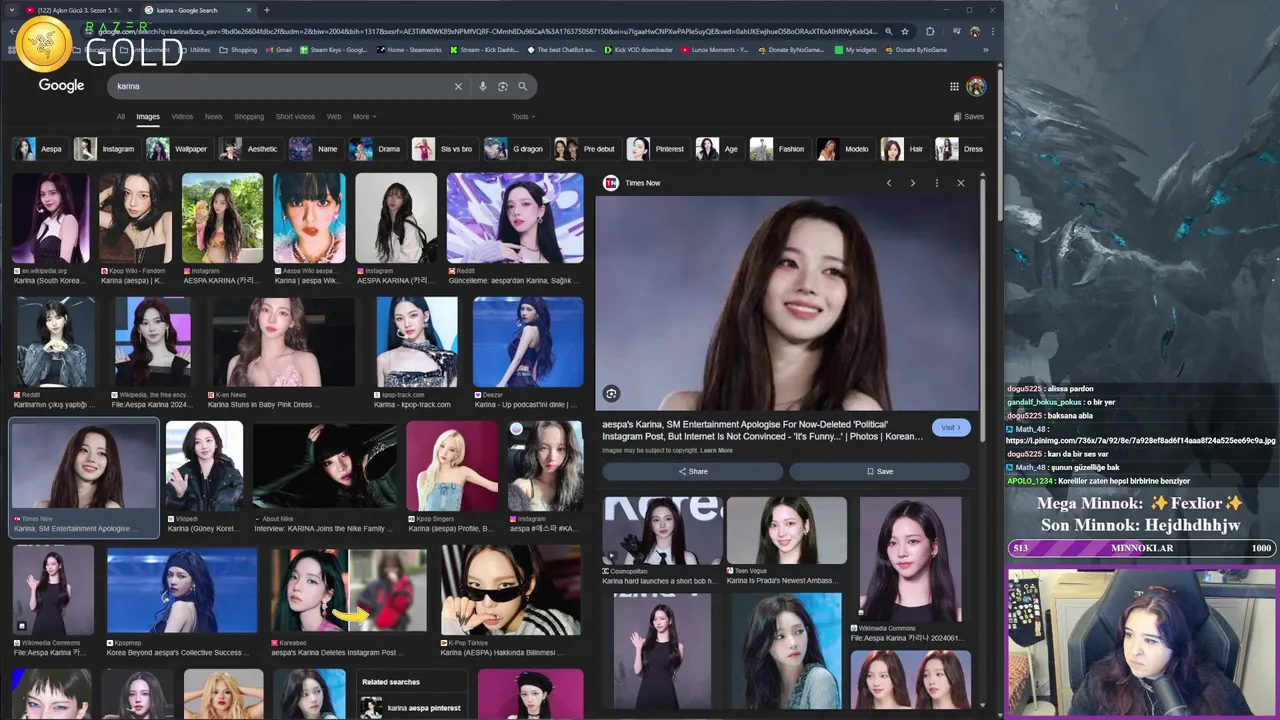
Task: Share the previewed image
Action: 692,471
